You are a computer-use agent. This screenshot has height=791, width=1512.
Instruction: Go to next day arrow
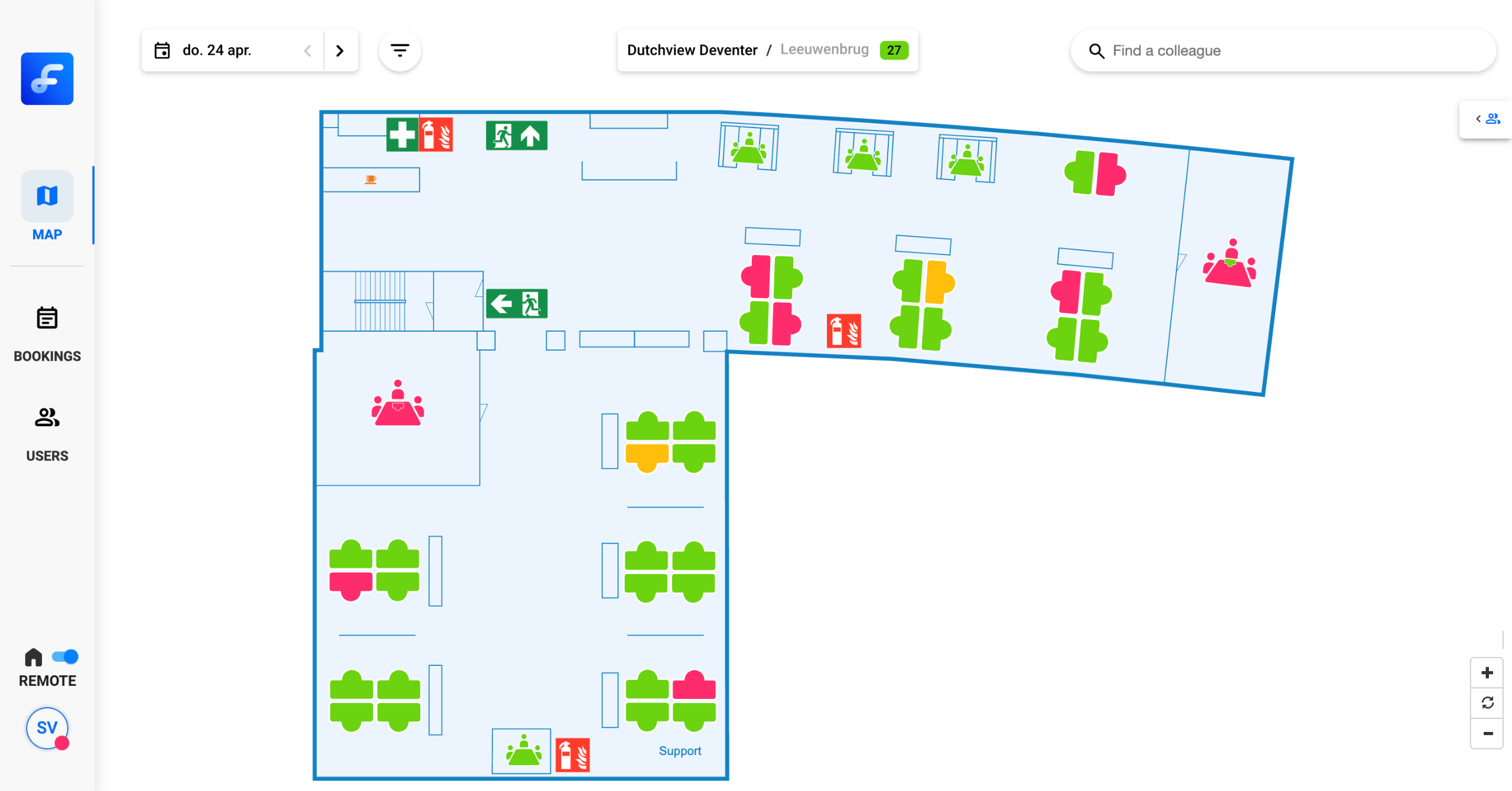click(x=340, y=51)
